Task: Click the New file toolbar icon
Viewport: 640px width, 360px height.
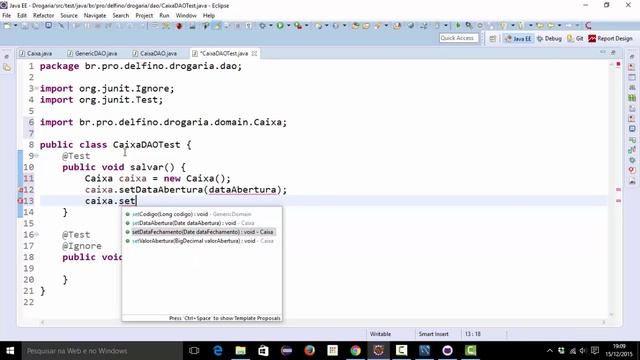Action: pyautogui.click(x=7, y=26)
